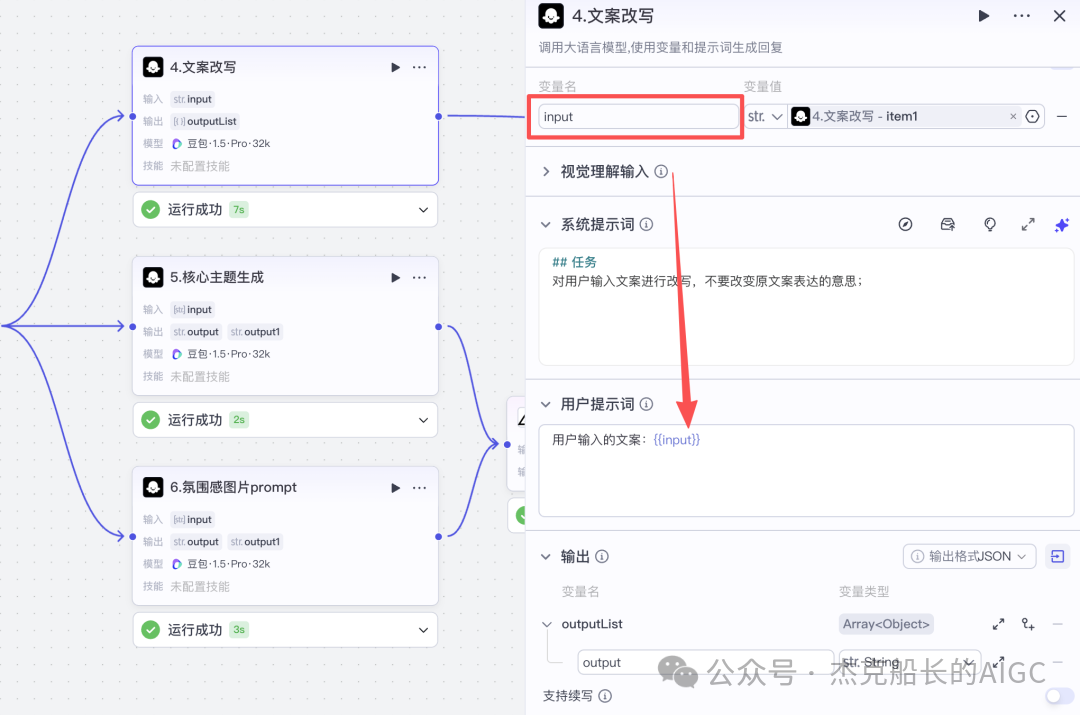This screenshot has height=715, width=1080.
Task: Click the 5.核心主题生成 node avatar icon
Action: click(153, 278)
